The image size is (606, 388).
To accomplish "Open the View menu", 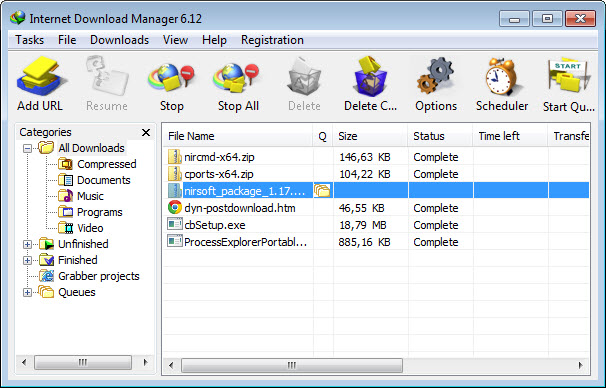I will pos(175,40).
